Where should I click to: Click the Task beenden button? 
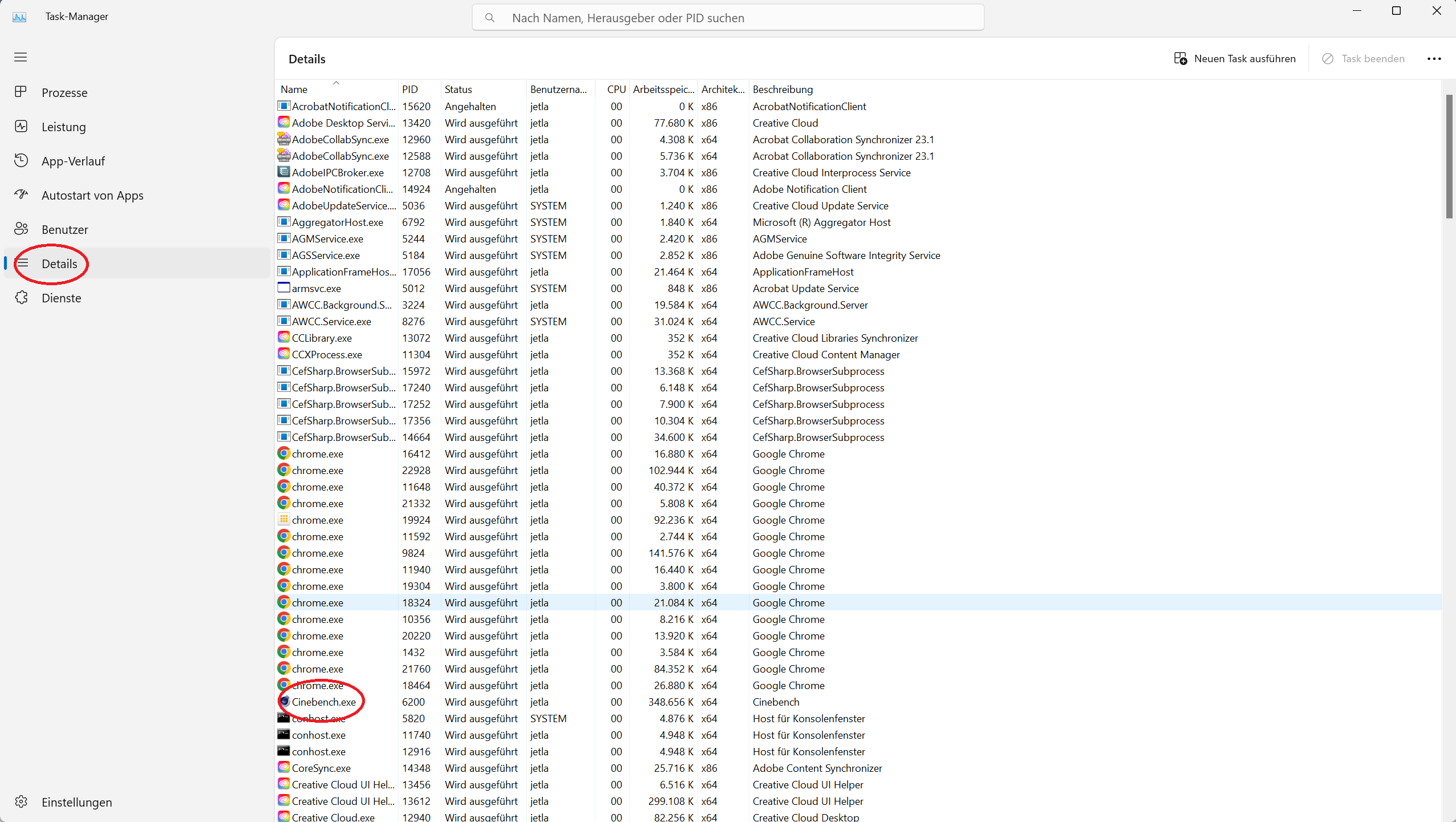click(x=1364, y=59)
